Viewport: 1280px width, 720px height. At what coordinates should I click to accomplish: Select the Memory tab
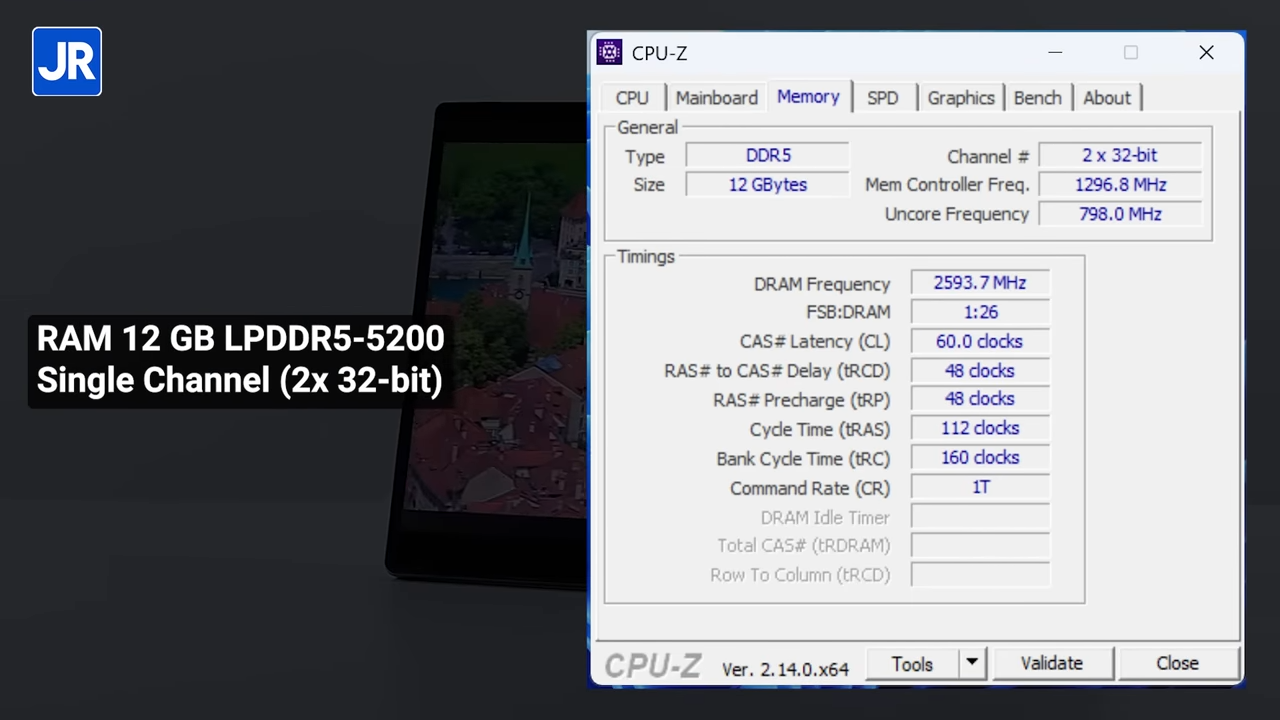[x=808, y=97]
